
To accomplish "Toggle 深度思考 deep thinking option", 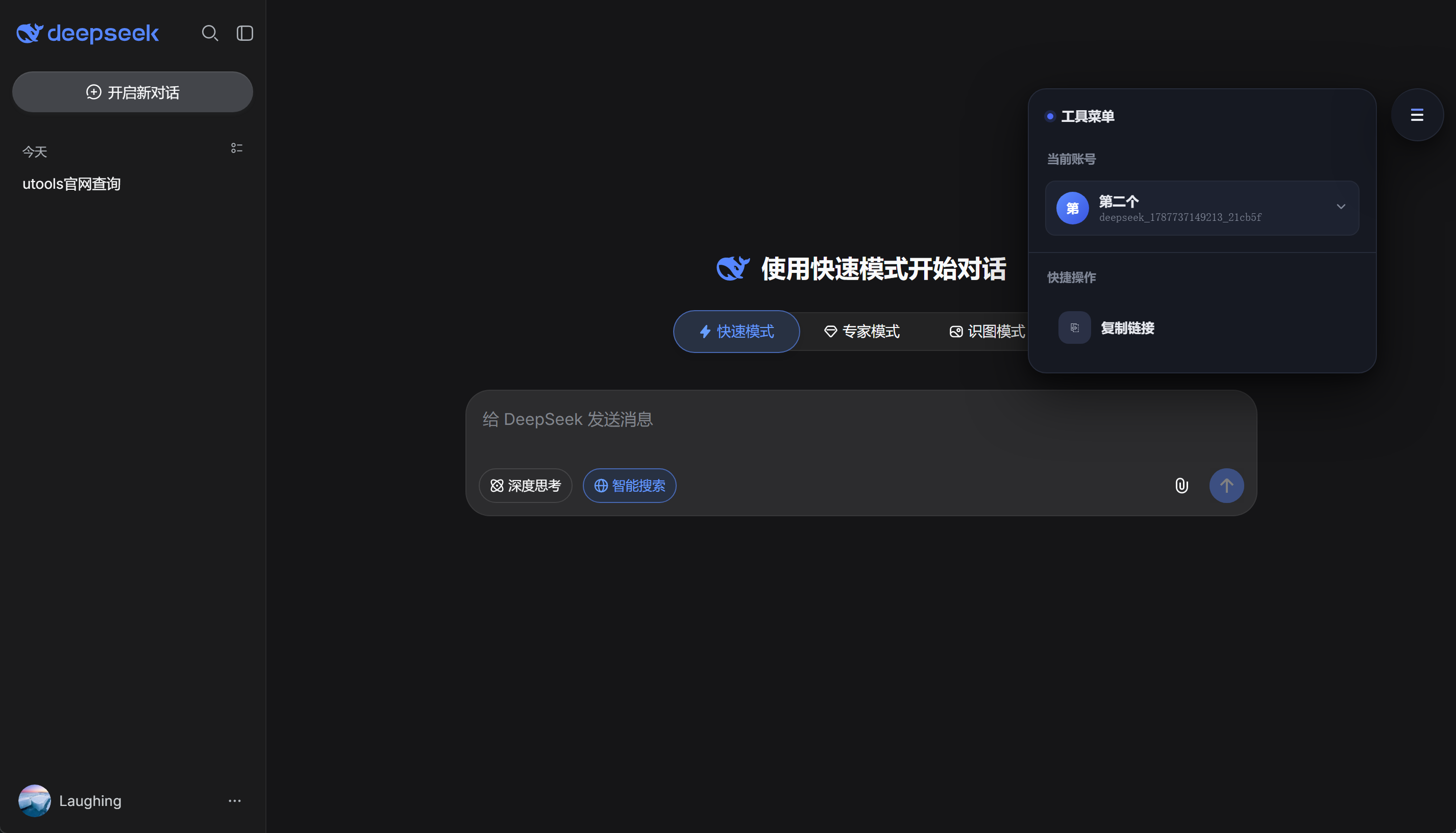I will pos(526,486).
